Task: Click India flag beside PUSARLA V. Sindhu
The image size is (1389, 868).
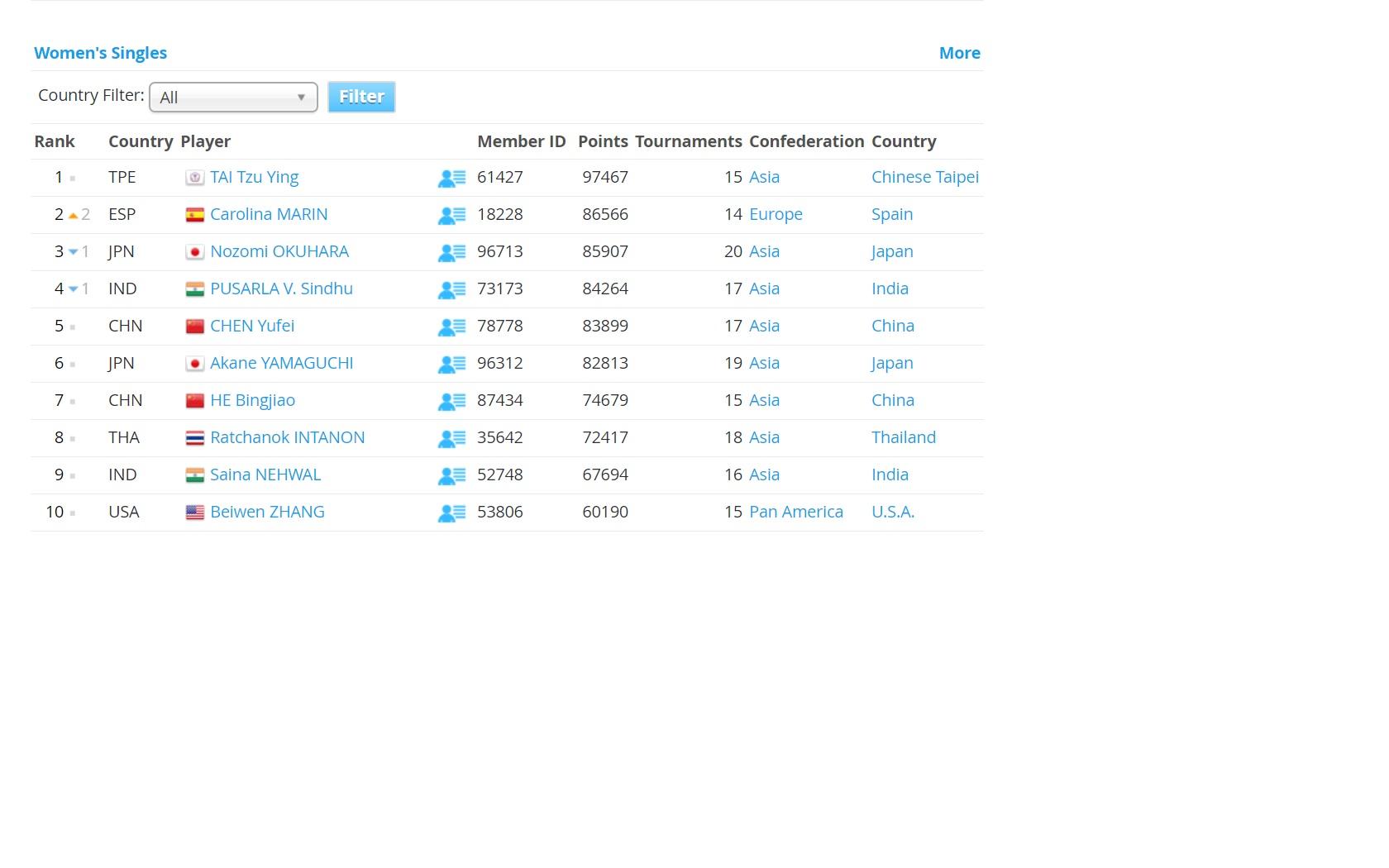Action: click(194, 289)
